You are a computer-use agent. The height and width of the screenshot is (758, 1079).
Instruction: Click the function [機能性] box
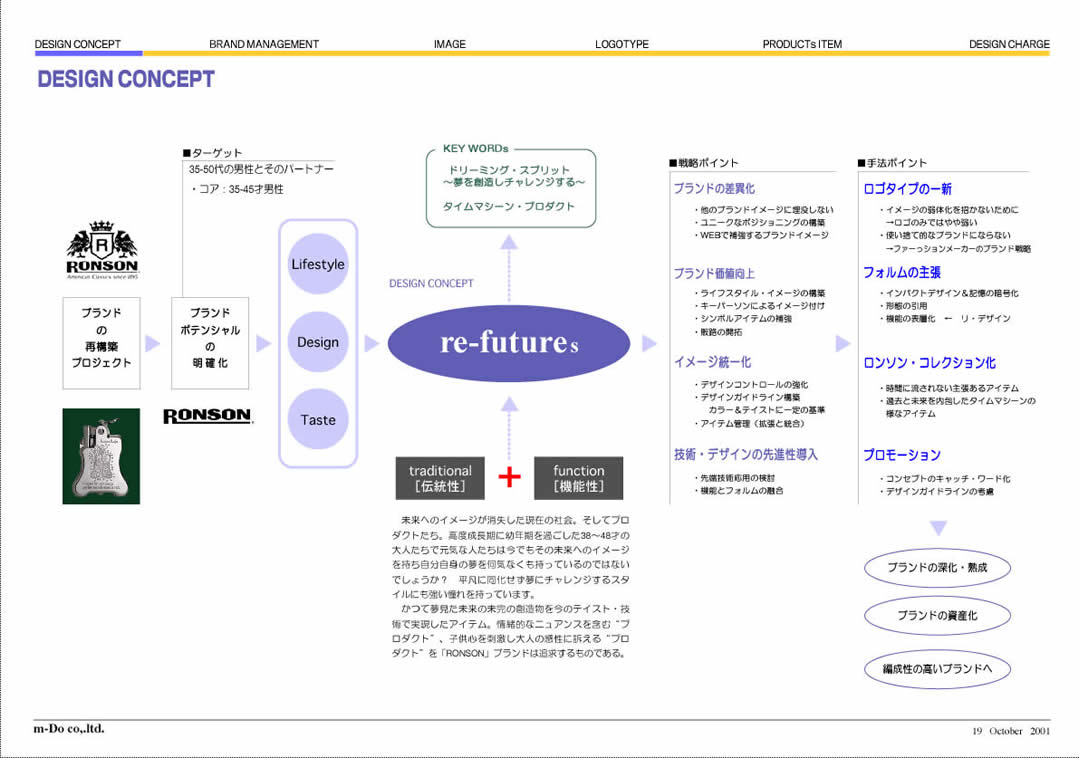(x=578, y=478)
